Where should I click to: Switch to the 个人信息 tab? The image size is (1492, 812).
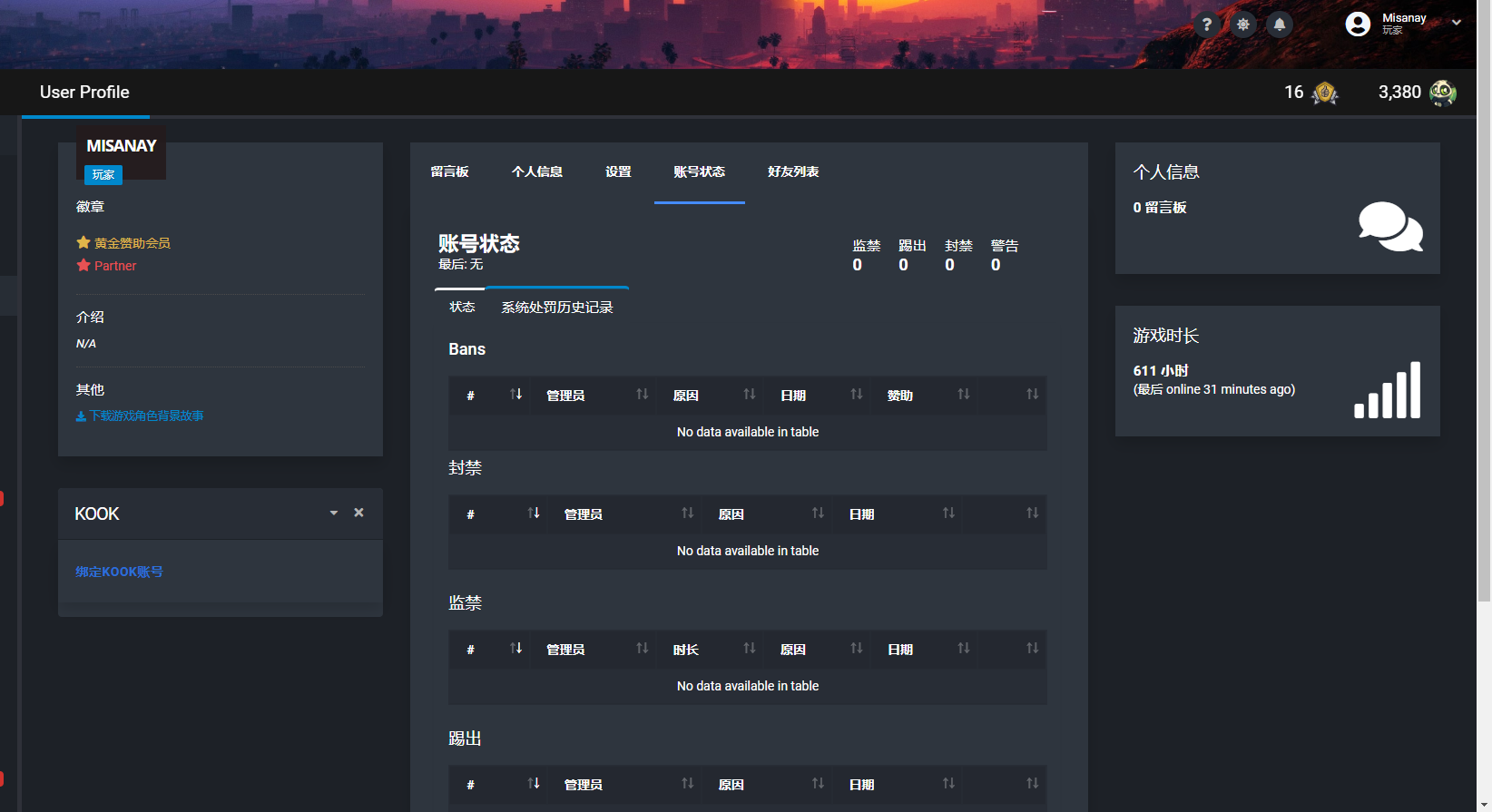click(x=537, y=171)
